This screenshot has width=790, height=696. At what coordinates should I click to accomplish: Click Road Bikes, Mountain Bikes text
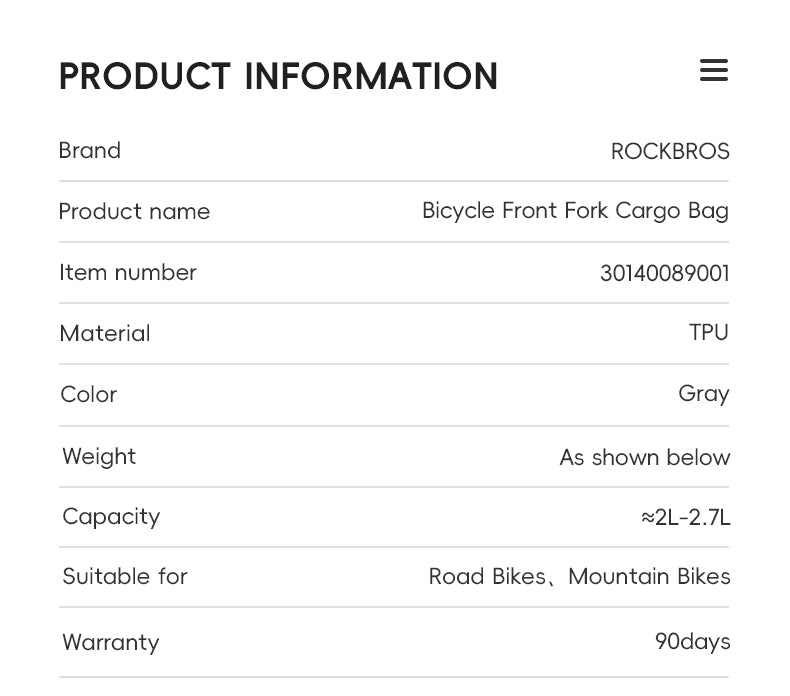[579, 577]
